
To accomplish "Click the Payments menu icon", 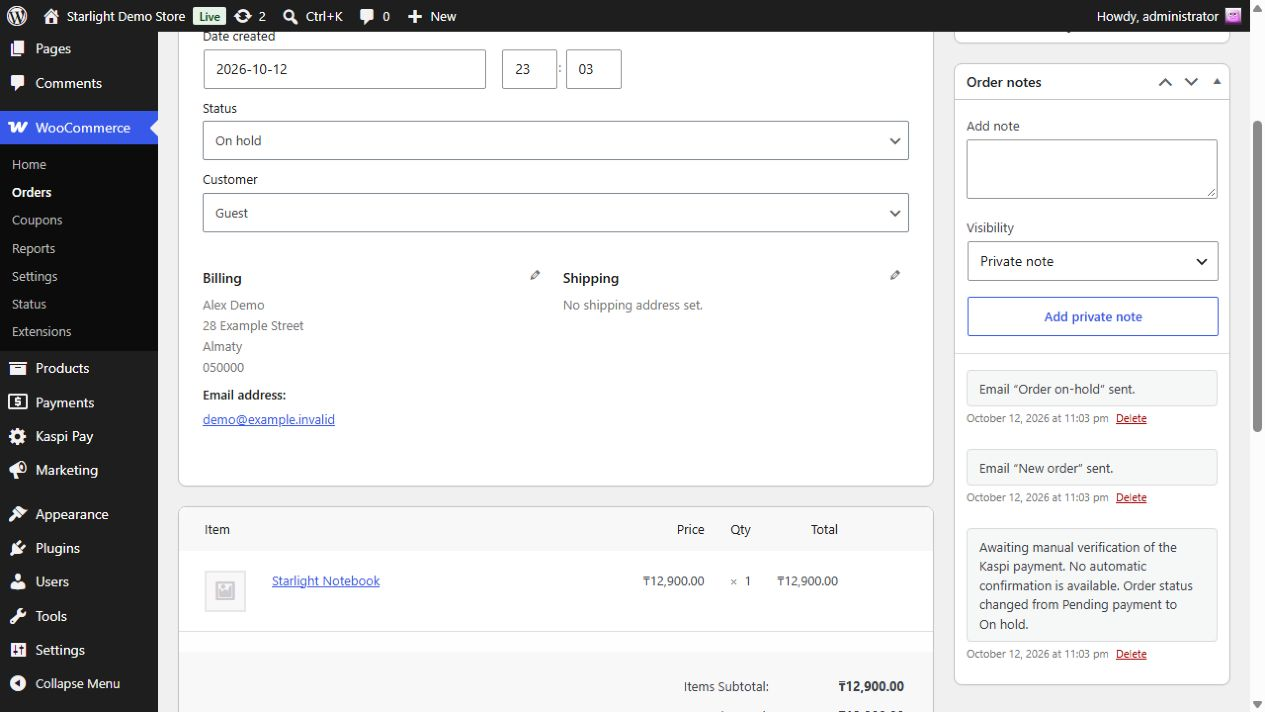I will [18, 402].
